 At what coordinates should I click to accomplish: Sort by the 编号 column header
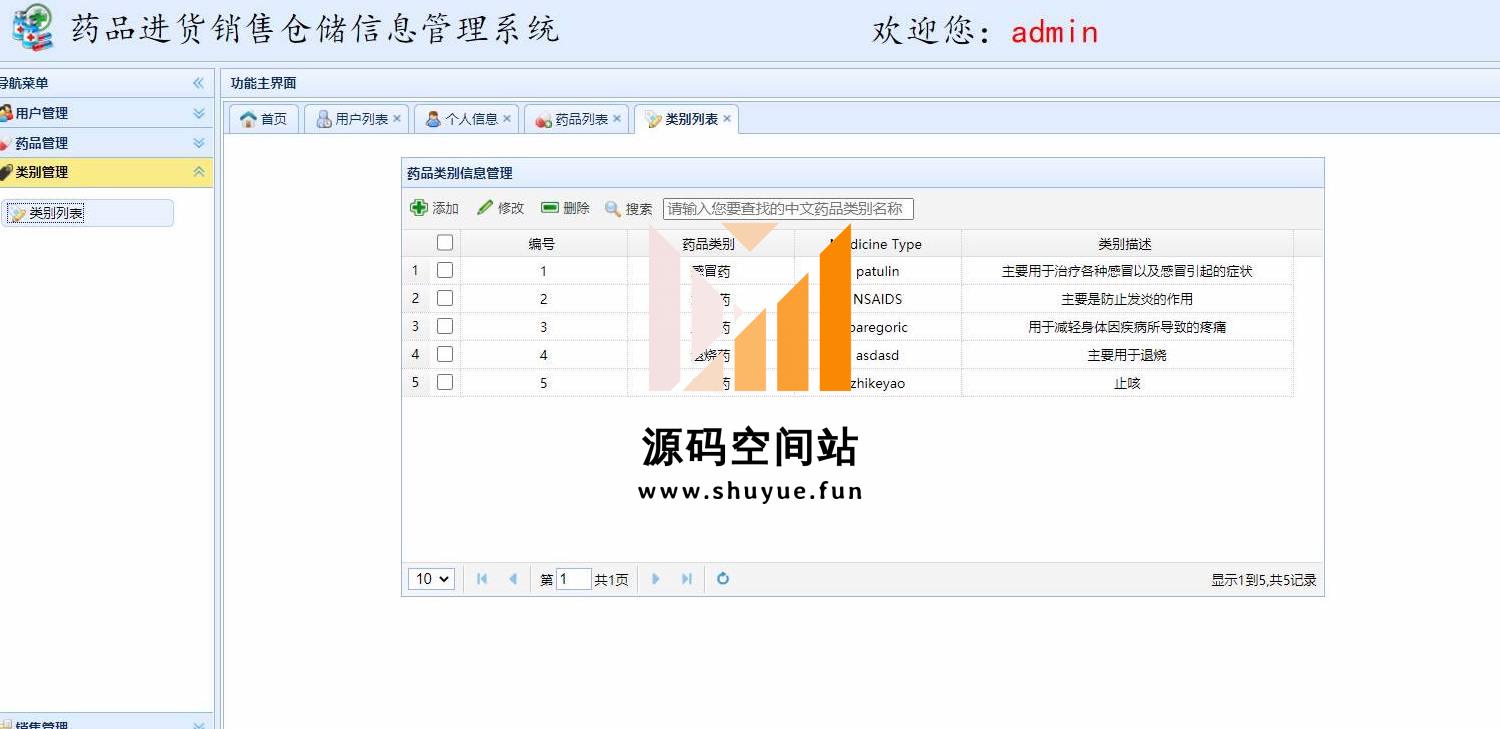point(543,243)
